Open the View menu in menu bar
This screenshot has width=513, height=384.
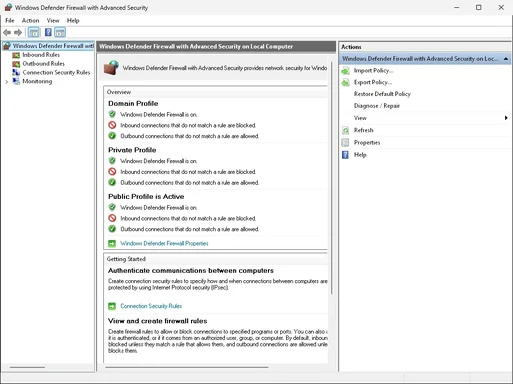(53, 20)
